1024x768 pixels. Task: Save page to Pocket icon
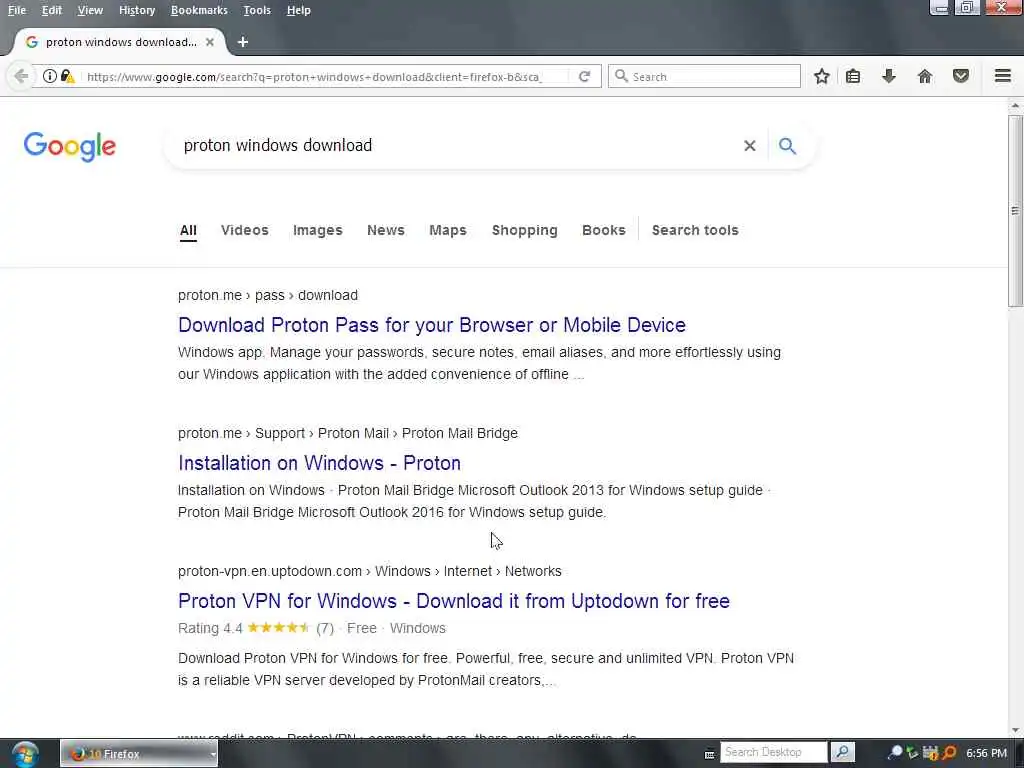[x=961, y=76]
